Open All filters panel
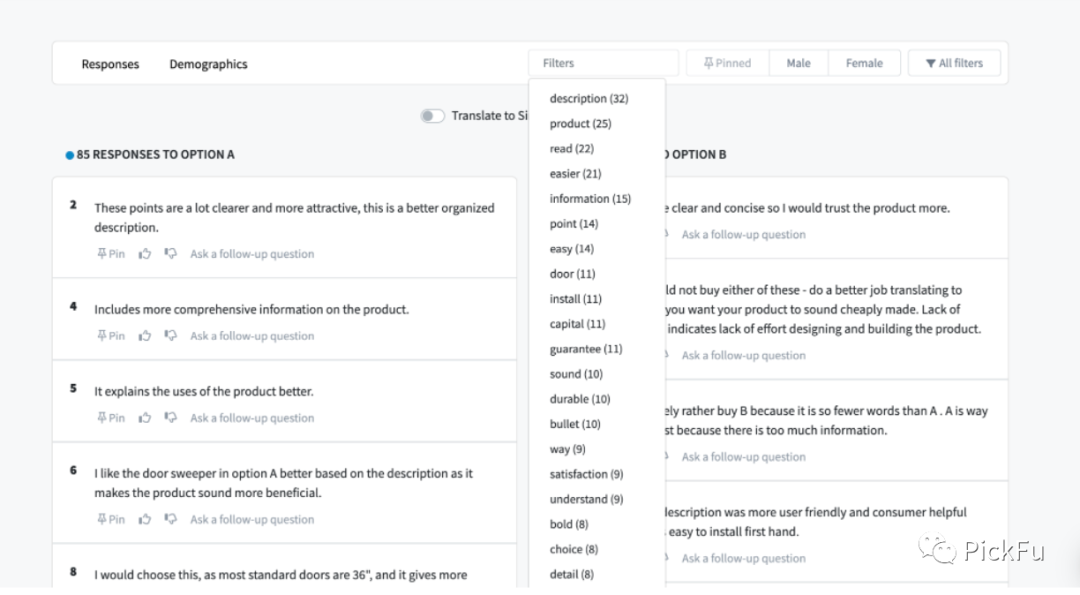This screenshot has width=1080, height=595. (954, 63)
